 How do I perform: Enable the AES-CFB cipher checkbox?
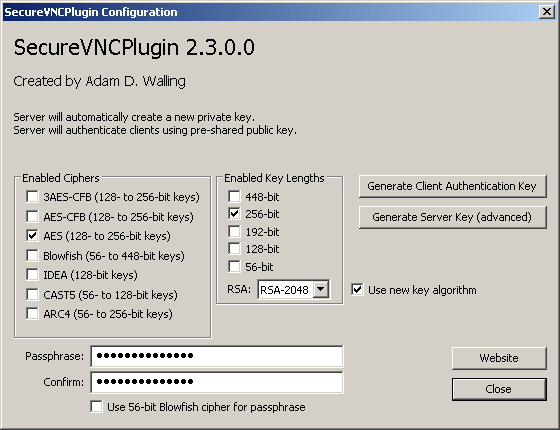click(32, 216)
